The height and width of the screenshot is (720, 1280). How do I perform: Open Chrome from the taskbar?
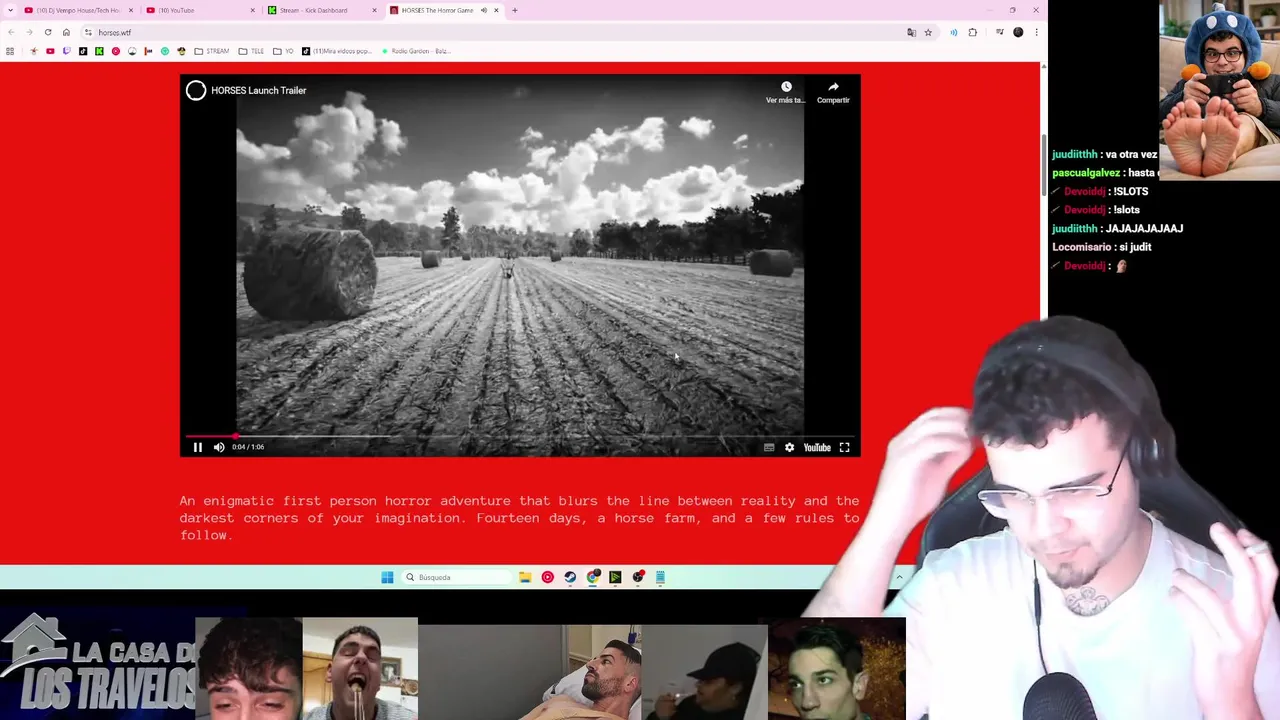click(593, 577)
